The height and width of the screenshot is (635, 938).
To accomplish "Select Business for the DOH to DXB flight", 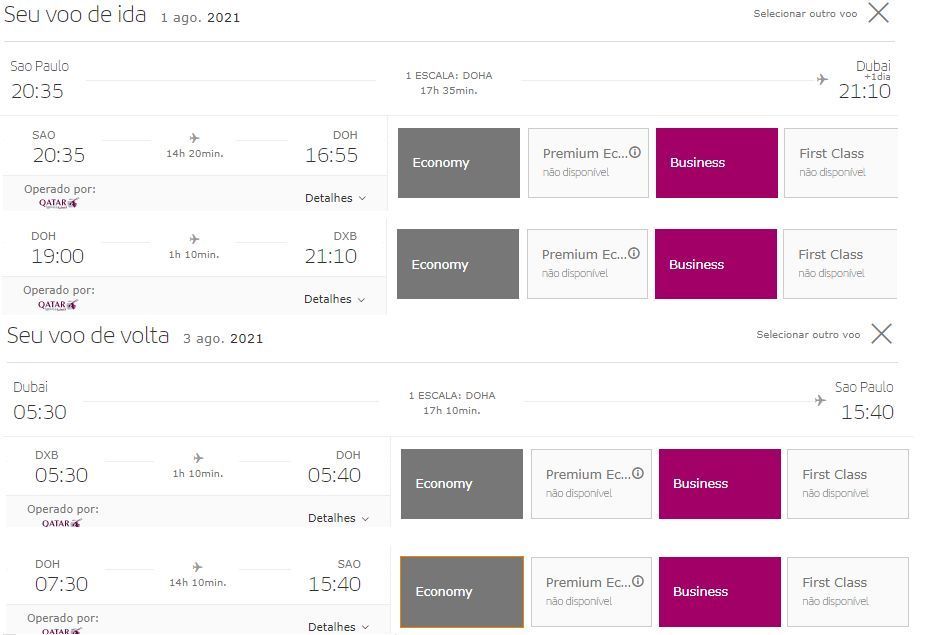I will pyautogui.click(x=716, y=264).
